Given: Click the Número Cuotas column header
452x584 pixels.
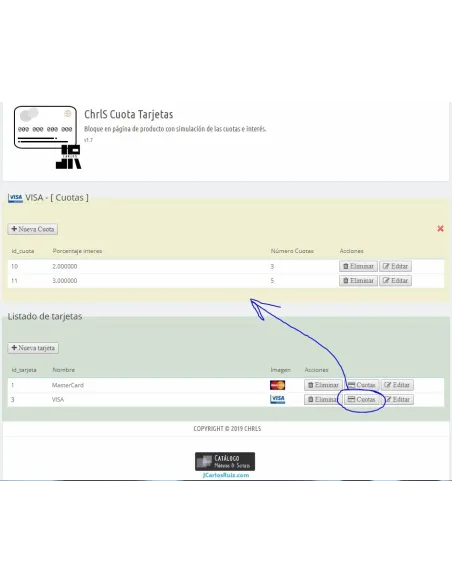Looking at the screenshot, I should pyautogui.click(x=292, y=251).
